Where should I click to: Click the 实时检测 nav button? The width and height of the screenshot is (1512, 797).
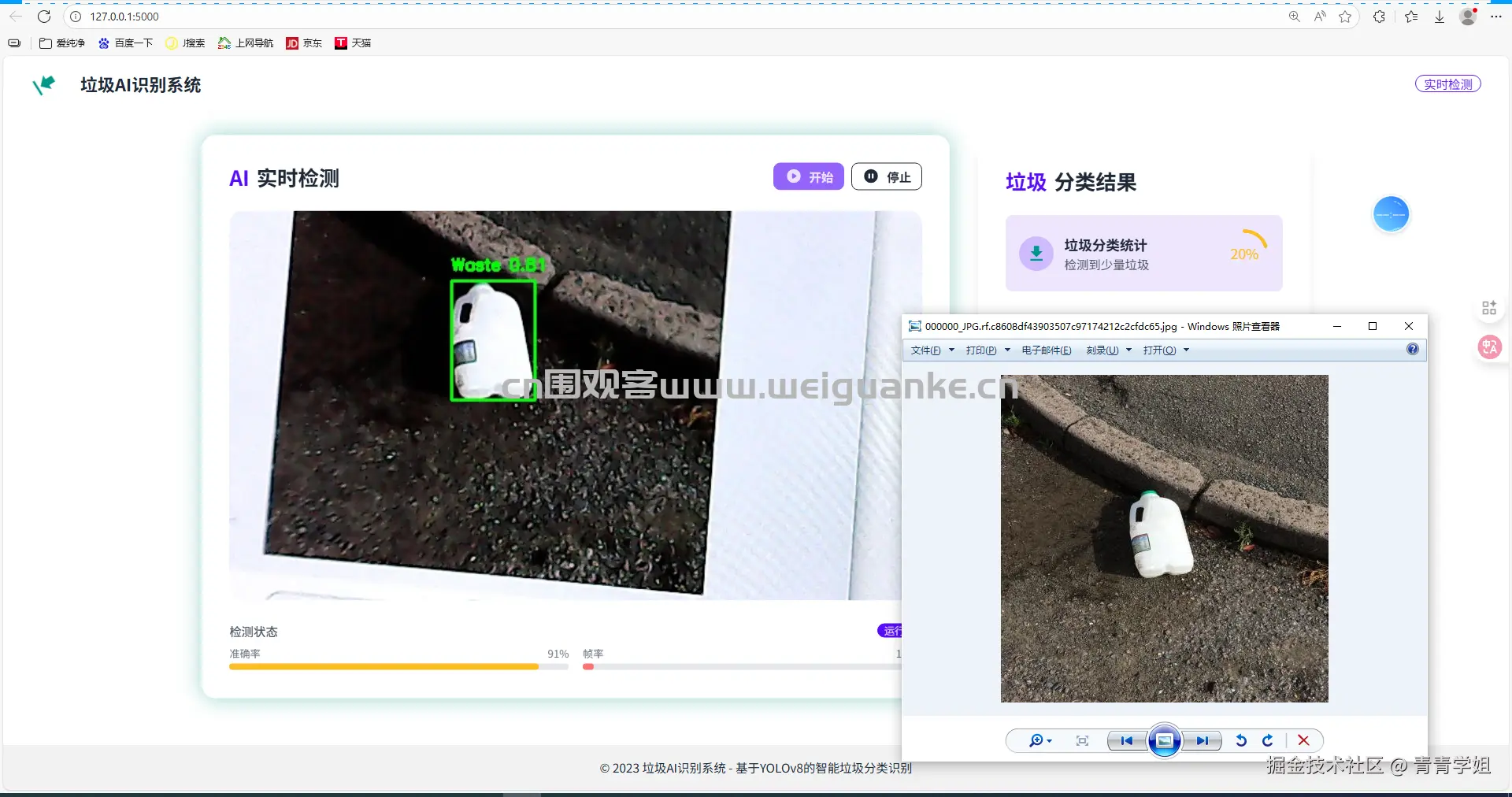(1447, 84)
